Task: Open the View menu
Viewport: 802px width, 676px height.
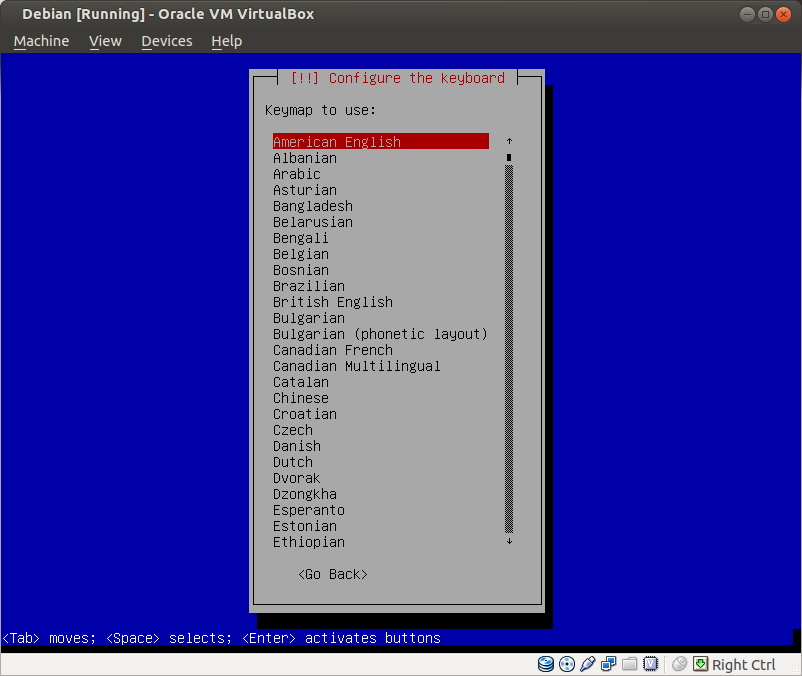Action: coord(105,41)
